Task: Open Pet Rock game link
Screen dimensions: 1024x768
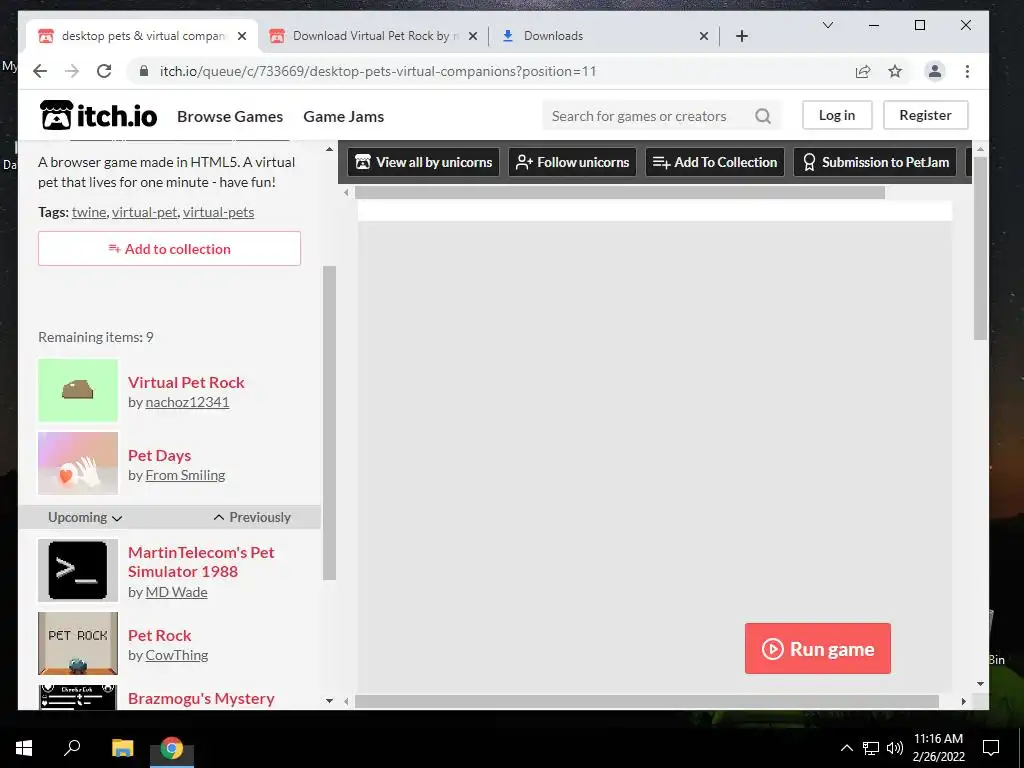Action: coord(159,635)
